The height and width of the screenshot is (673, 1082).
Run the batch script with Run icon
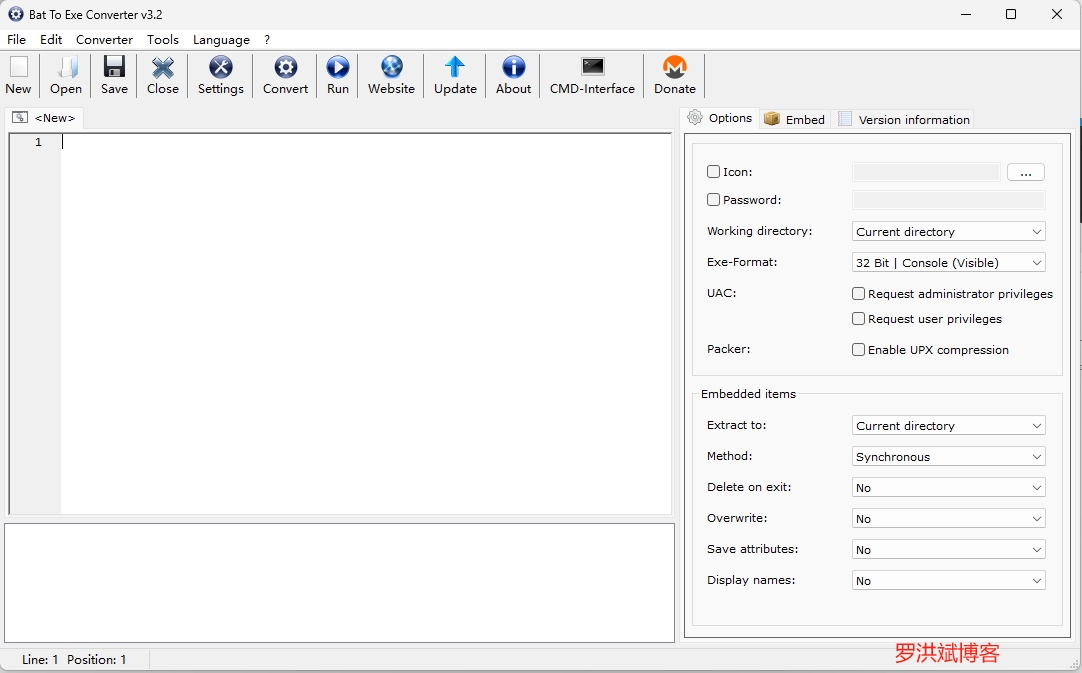click(337, 67)
